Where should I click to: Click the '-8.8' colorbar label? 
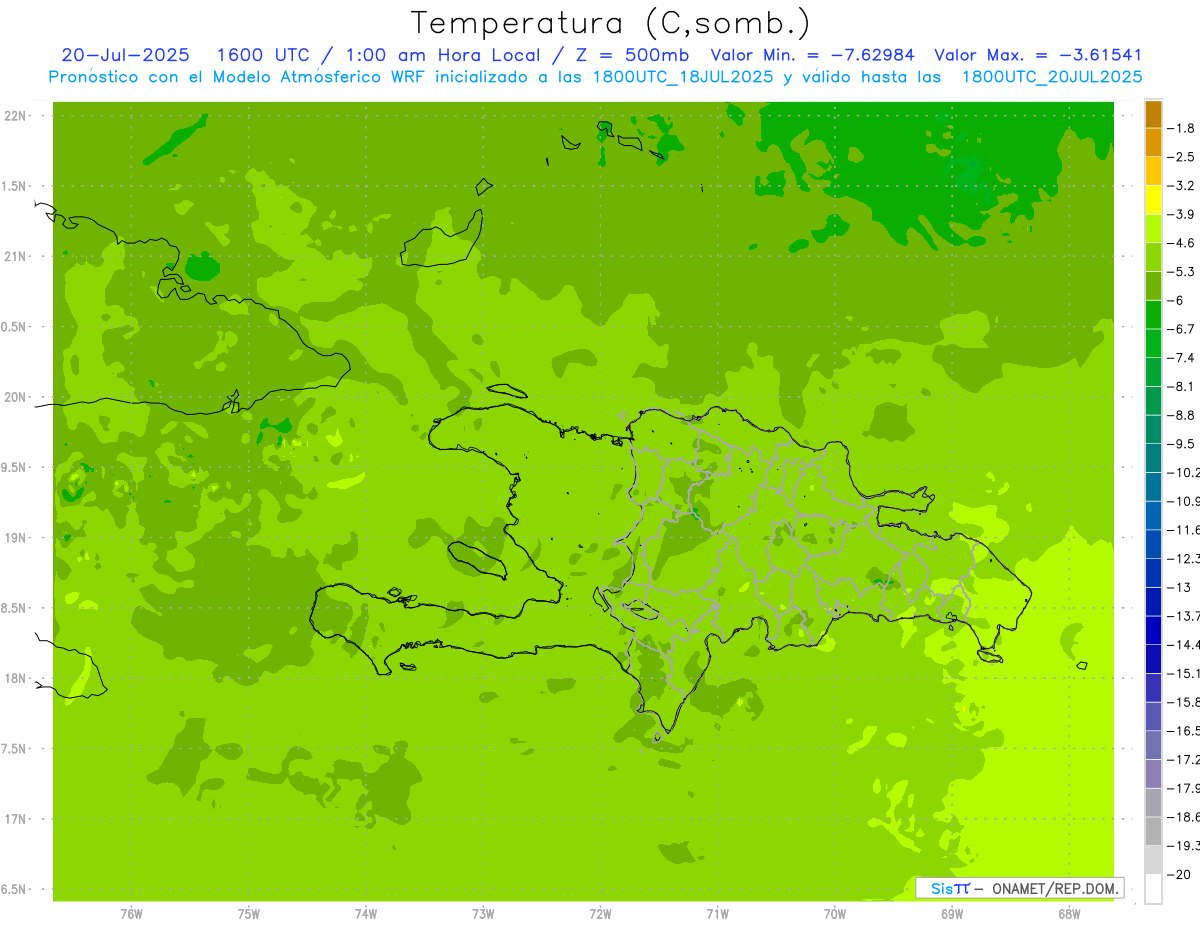pos(1183,415)
